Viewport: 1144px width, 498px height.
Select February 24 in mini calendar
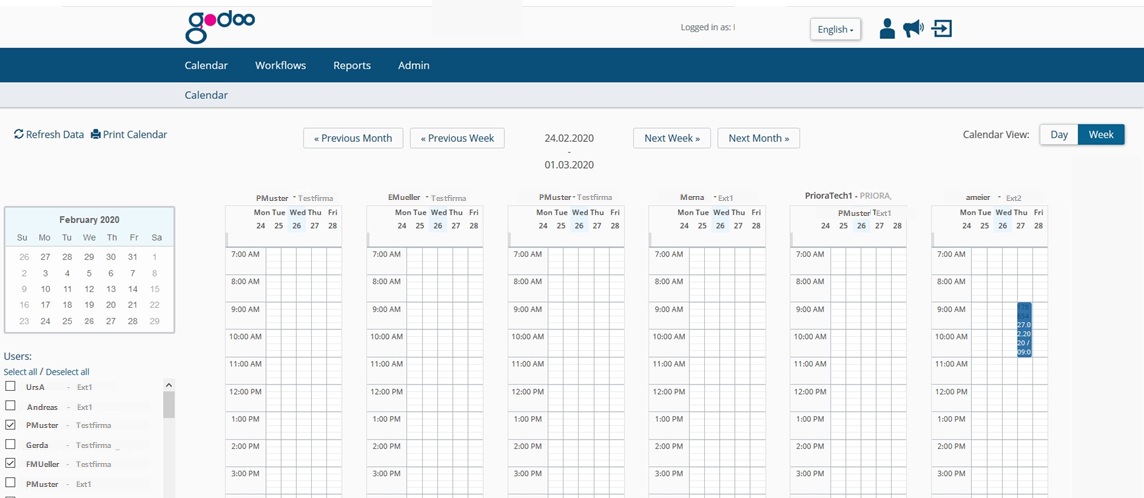click(45, 321)
